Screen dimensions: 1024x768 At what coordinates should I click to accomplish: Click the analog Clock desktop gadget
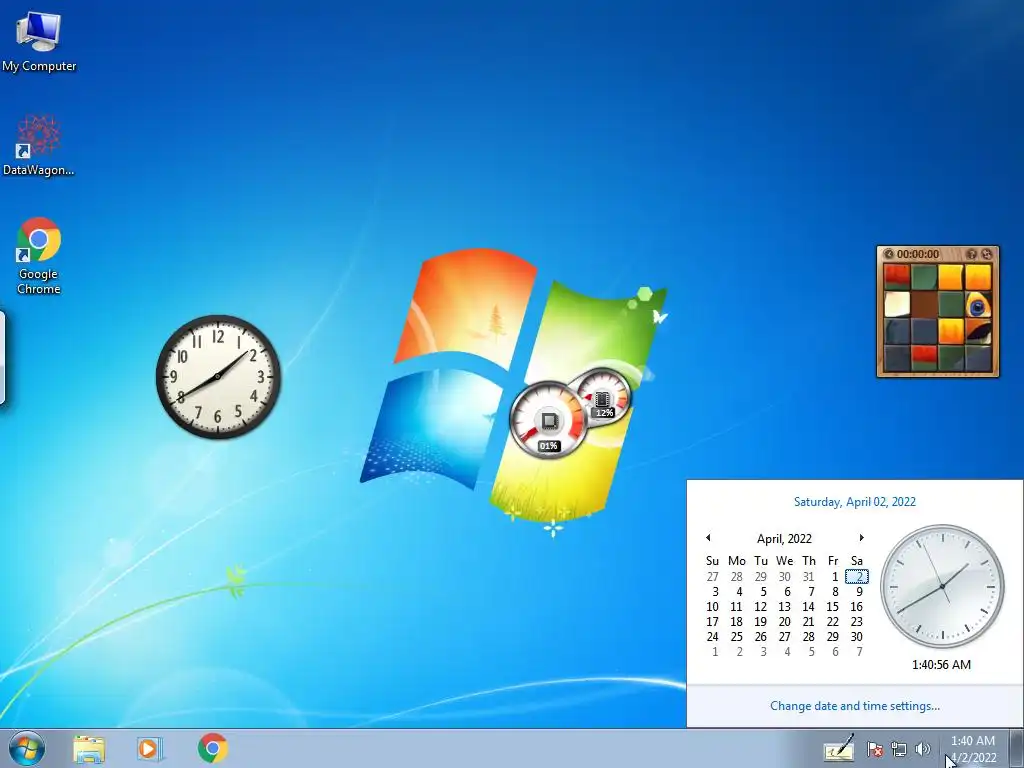(x=219, y=377)
